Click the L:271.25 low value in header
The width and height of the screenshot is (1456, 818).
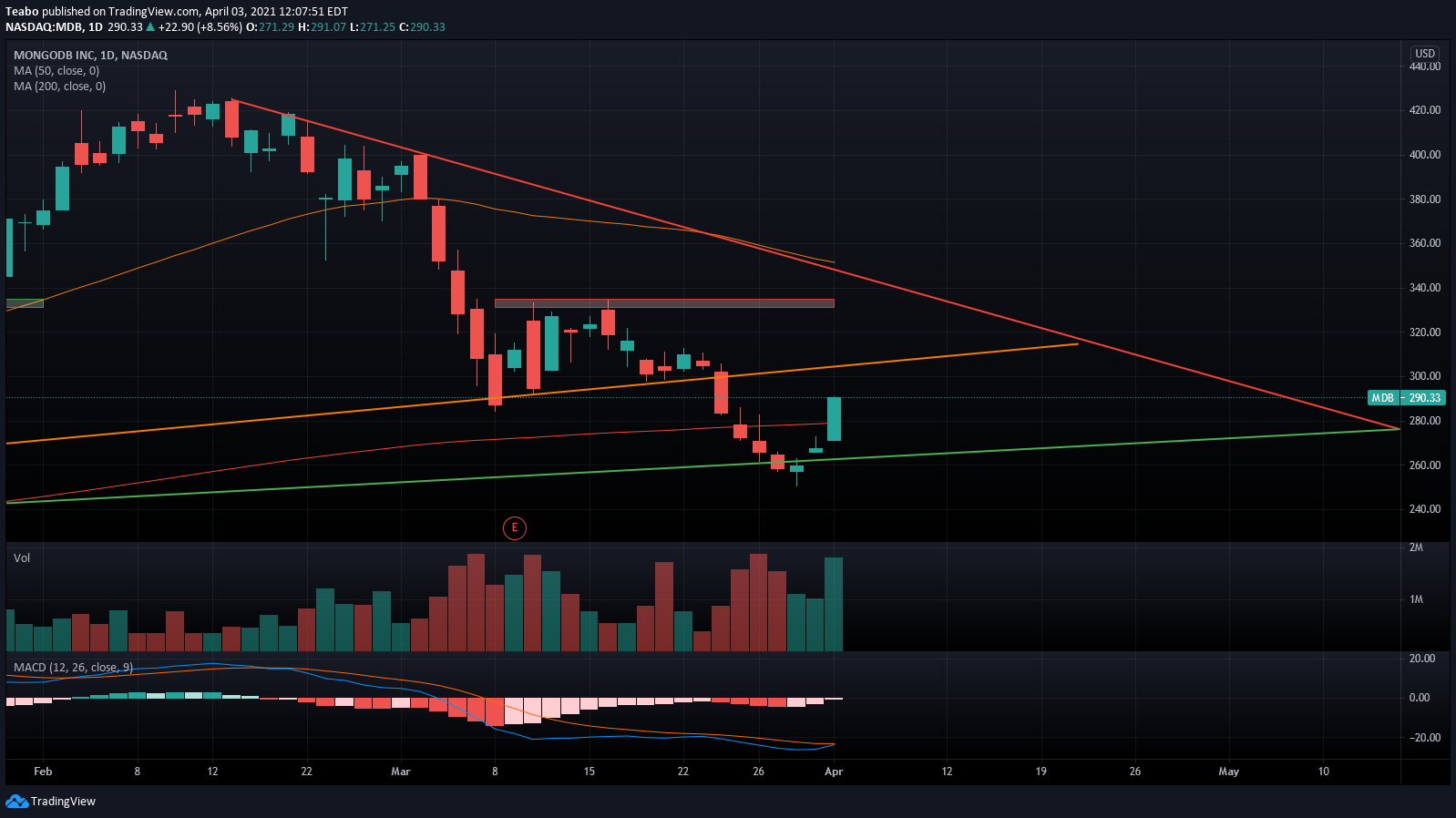coord(373,27)
